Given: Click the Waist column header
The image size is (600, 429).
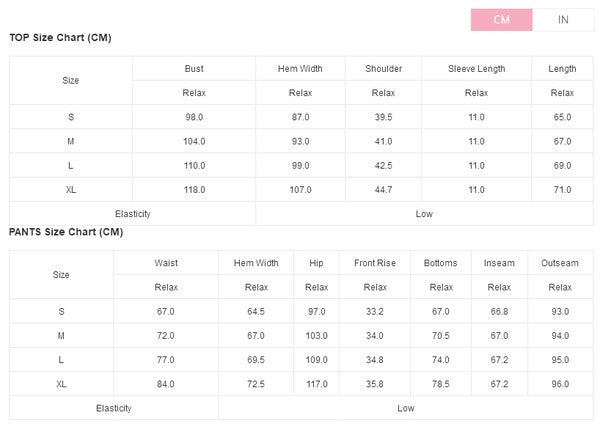Looking at the screenshot, I should tap(166, 263).
